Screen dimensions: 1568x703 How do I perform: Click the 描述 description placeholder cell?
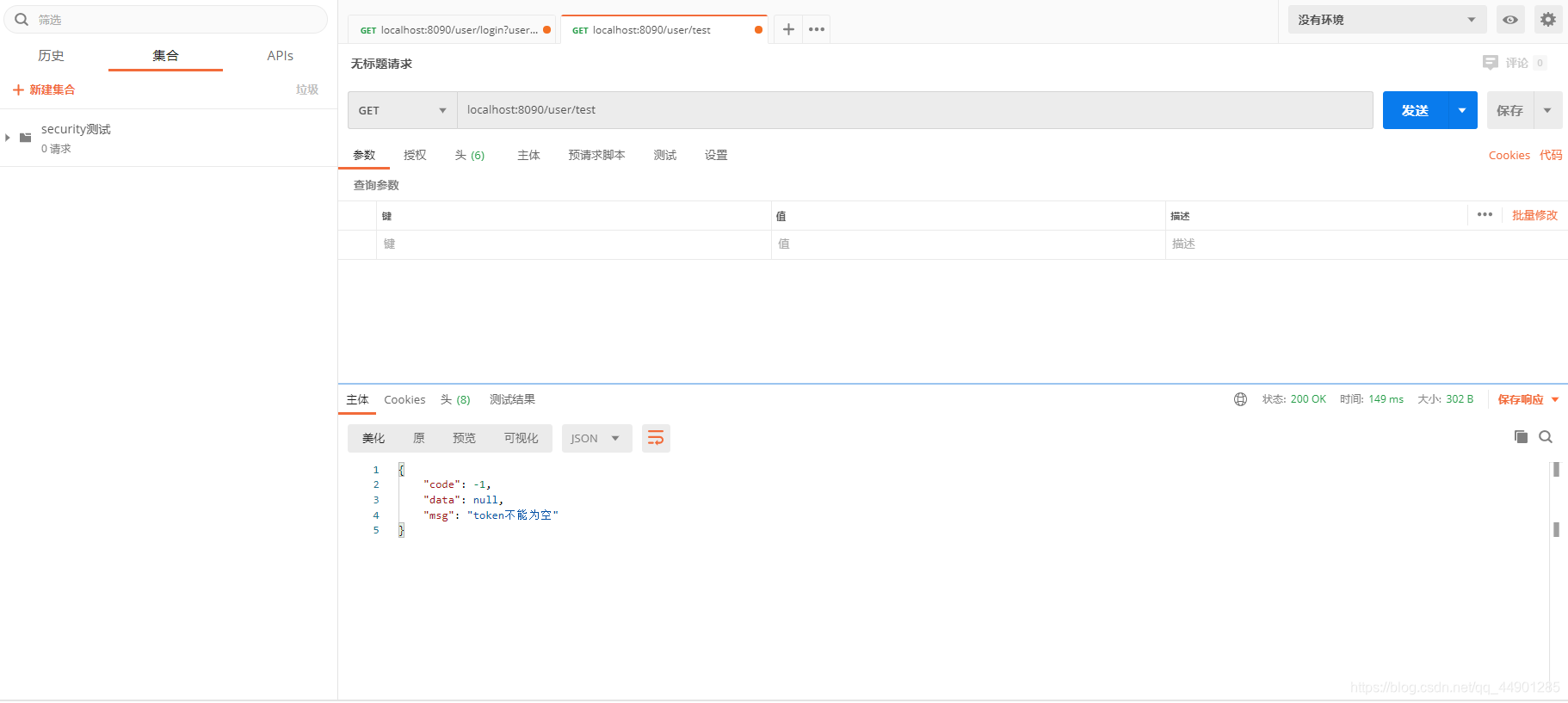1366,244
